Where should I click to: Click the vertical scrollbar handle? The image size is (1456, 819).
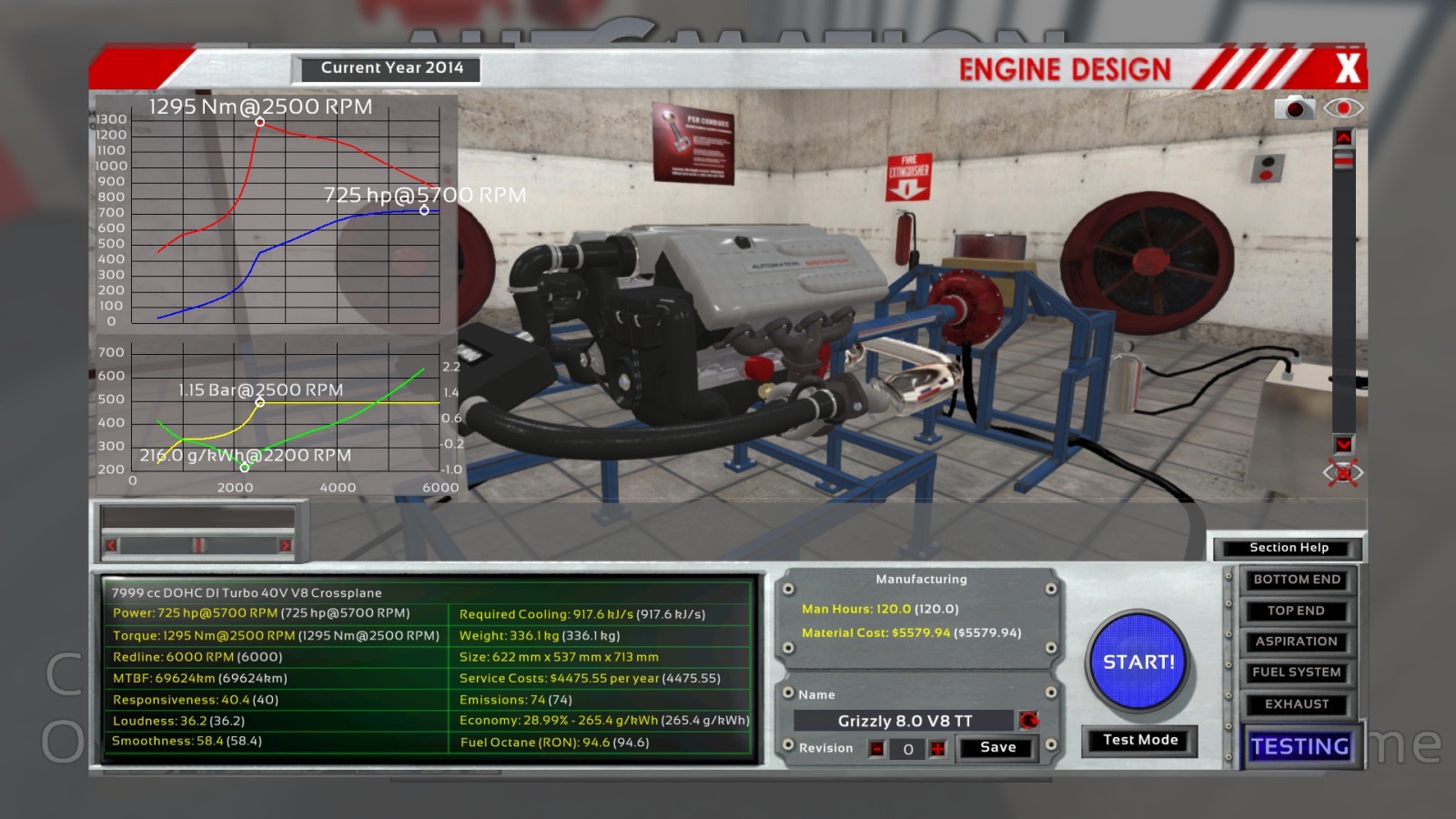point(1343,160)
